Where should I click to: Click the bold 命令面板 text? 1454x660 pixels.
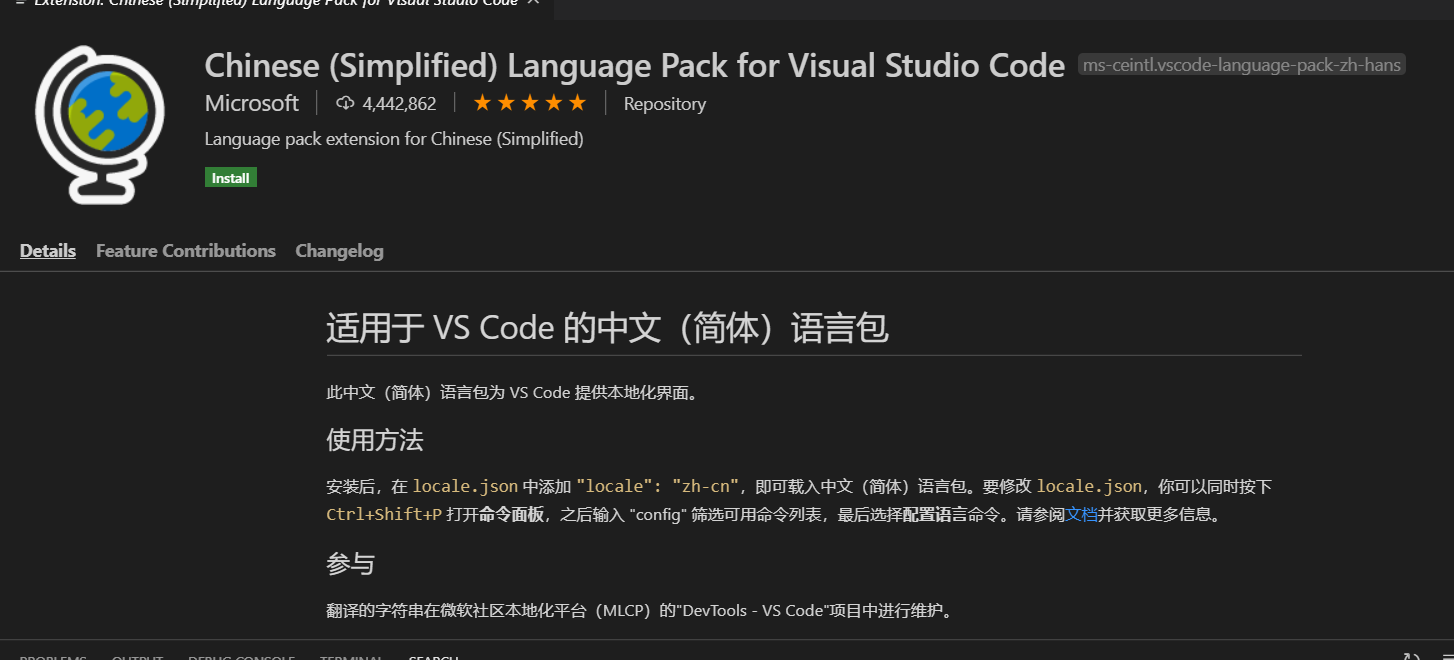pos(511,515)
